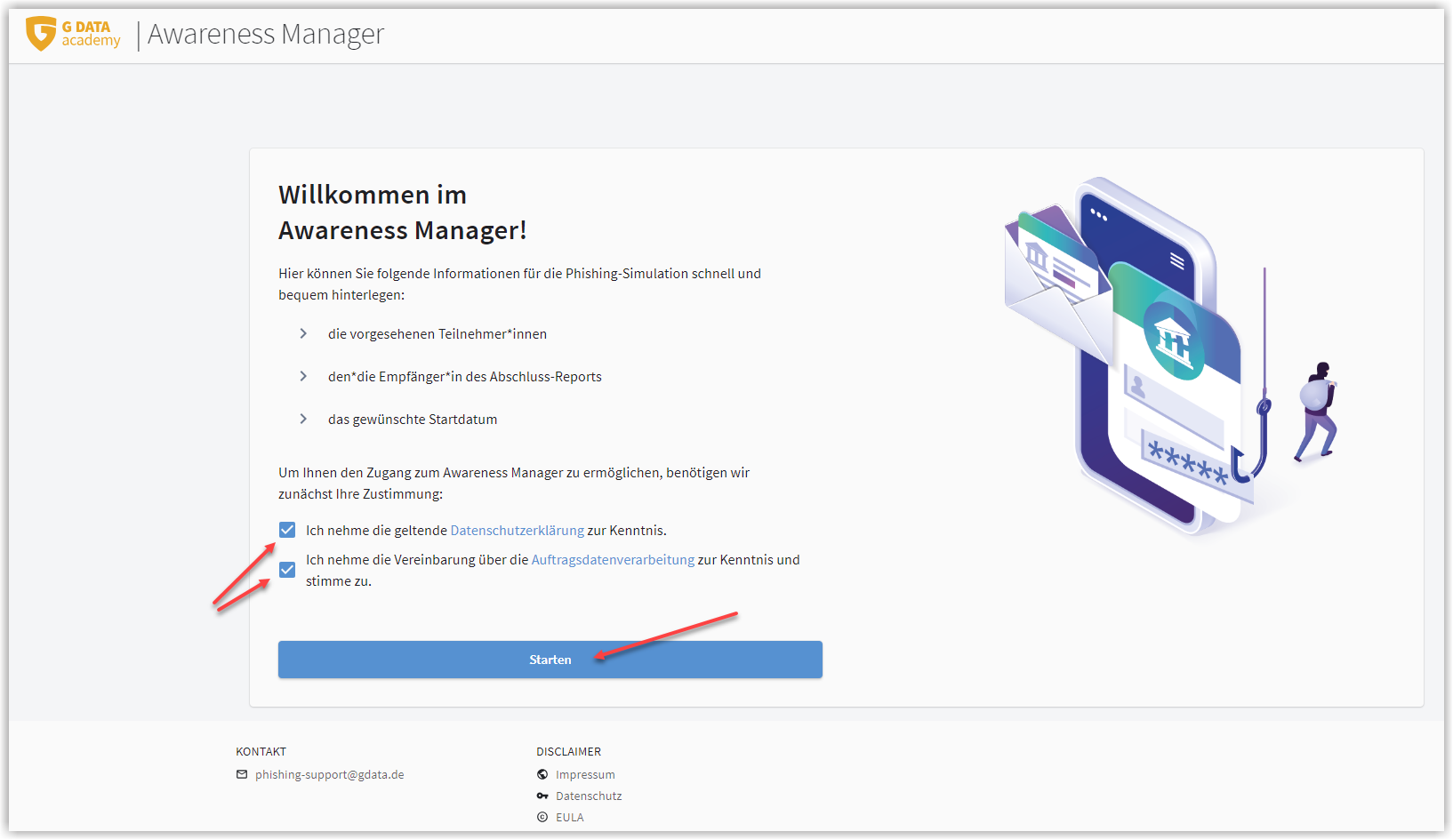Click the globe icon next to Impressum
The width and height of the screenshot is (1453, 840).
coord(542,774)
